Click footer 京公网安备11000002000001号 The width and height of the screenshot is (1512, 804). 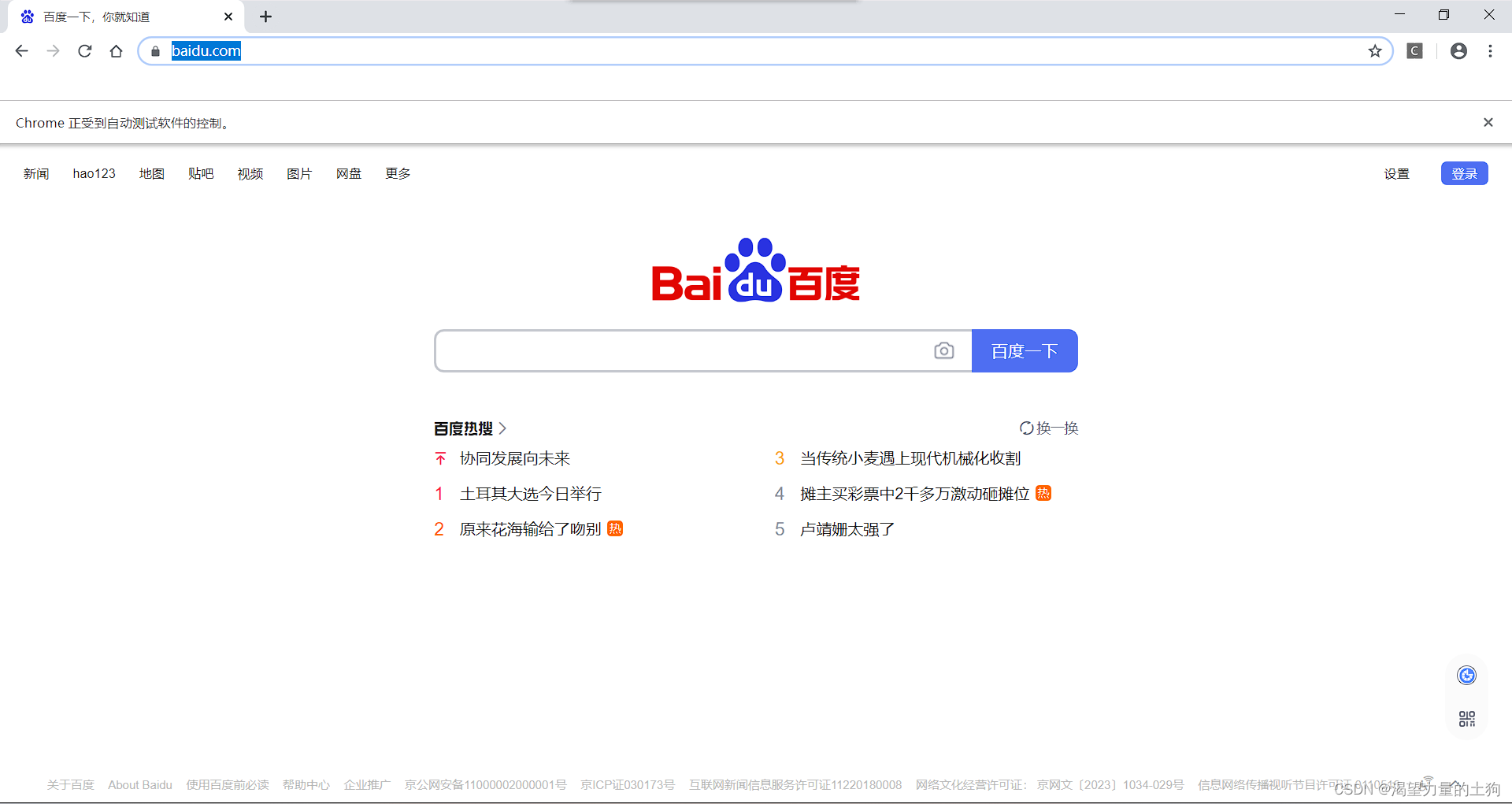point(486,785)
